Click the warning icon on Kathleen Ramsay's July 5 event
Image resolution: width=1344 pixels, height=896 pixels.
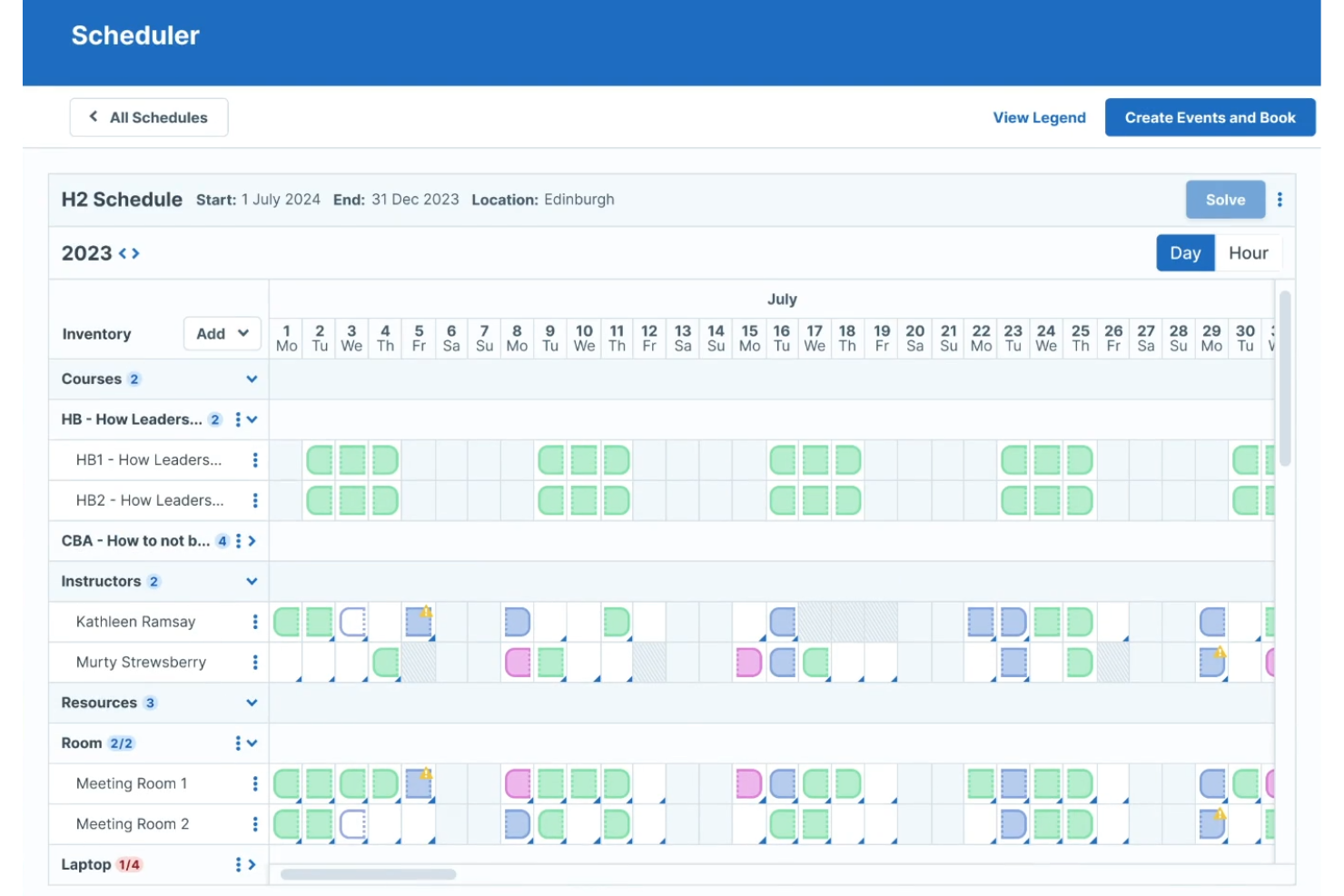[426, 612]
